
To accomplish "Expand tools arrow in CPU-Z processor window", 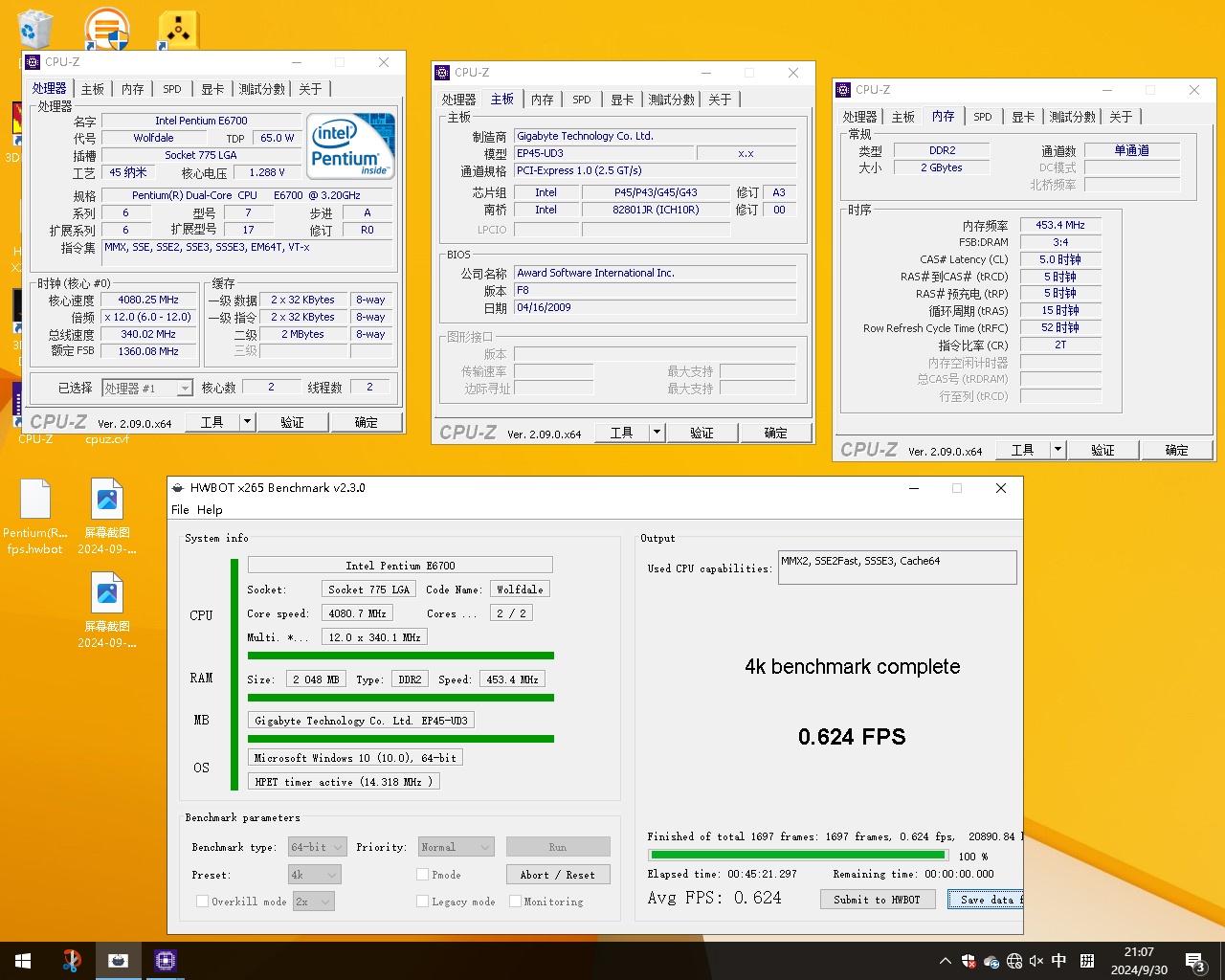I will (x=247, y=422).
